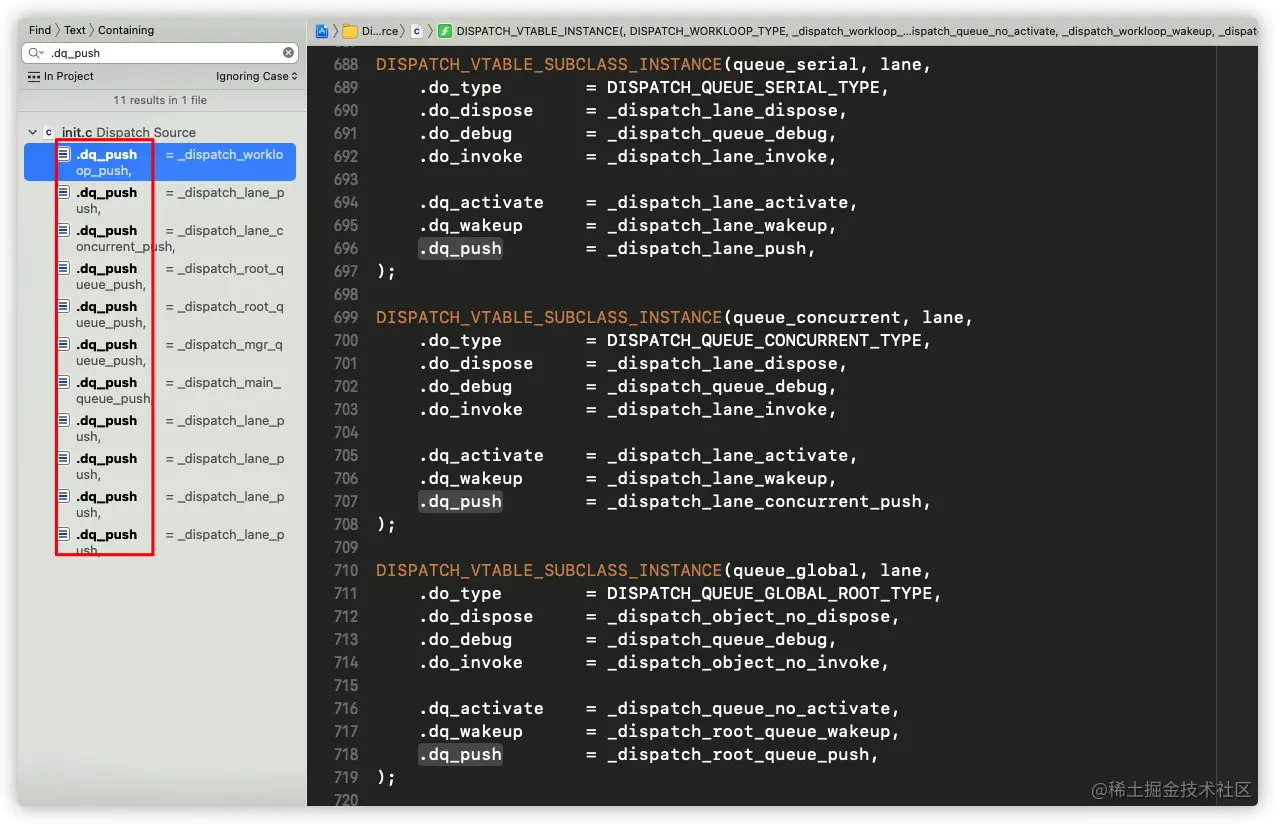
Task: Click queue_serial on line 688
Action: click(x=796, y=65)
